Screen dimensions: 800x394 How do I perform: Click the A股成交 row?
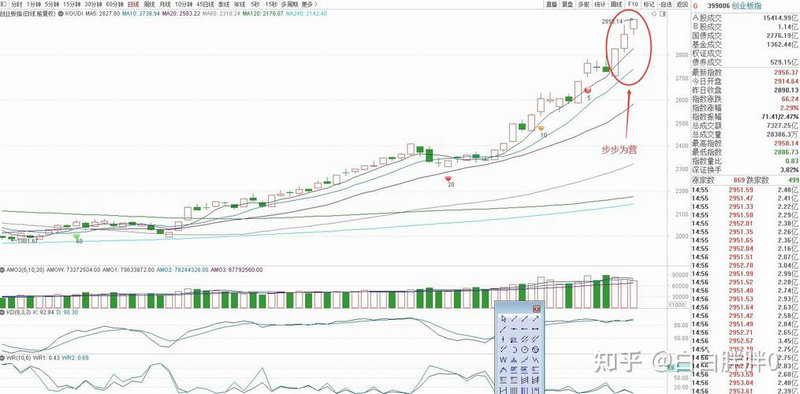click(x=745, y=18)
